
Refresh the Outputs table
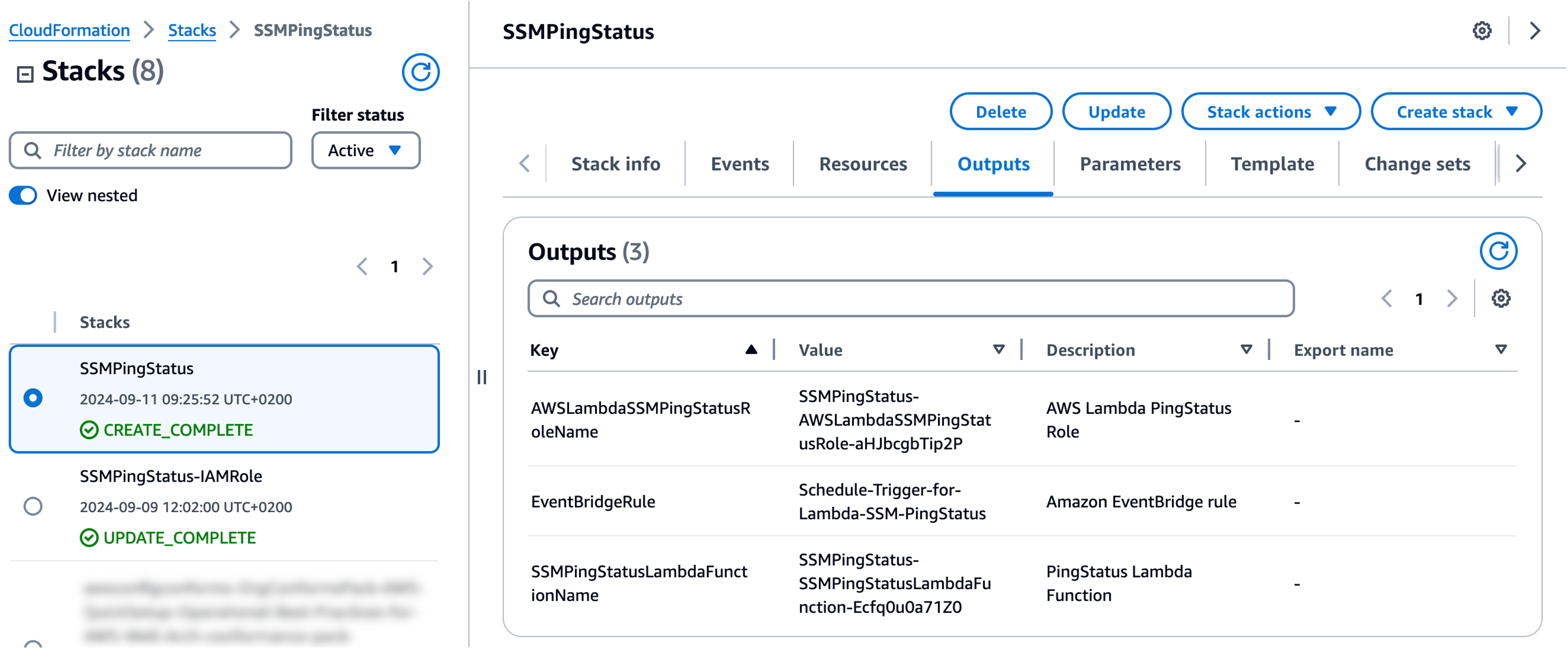click(1500, 251)
